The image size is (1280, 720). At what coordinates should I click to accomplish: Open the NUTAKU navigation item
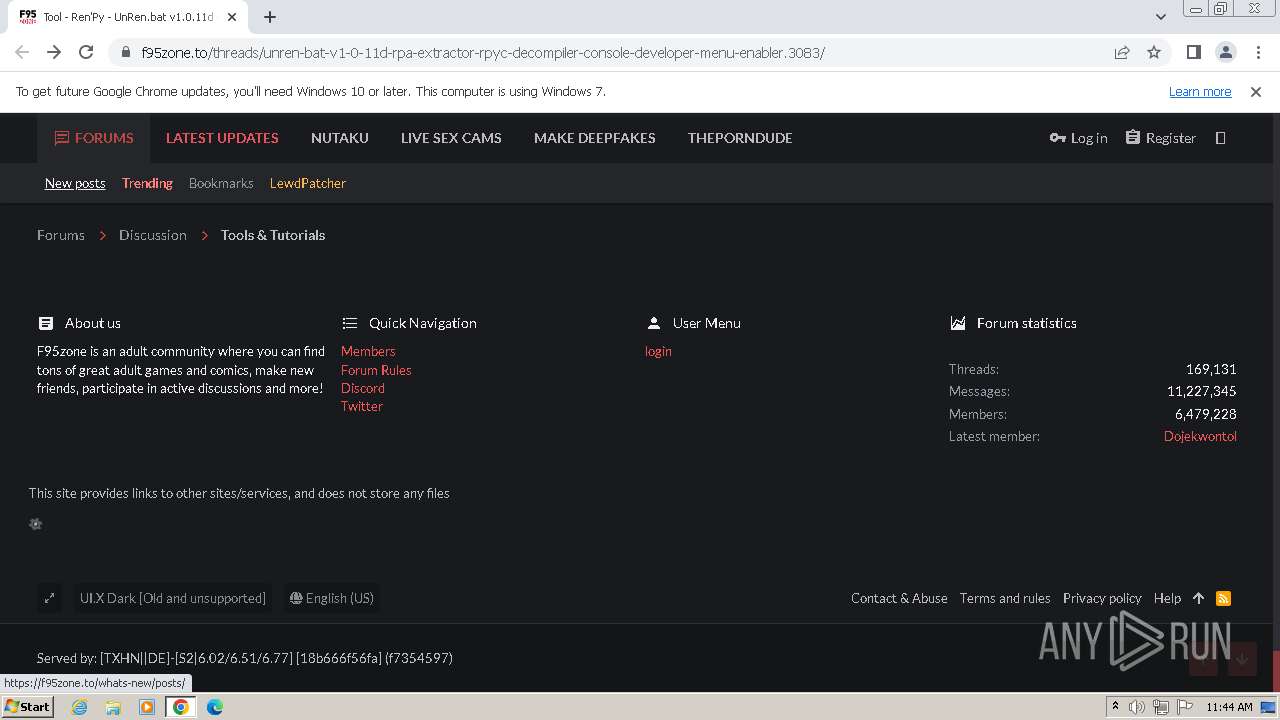tap(340, 138)
